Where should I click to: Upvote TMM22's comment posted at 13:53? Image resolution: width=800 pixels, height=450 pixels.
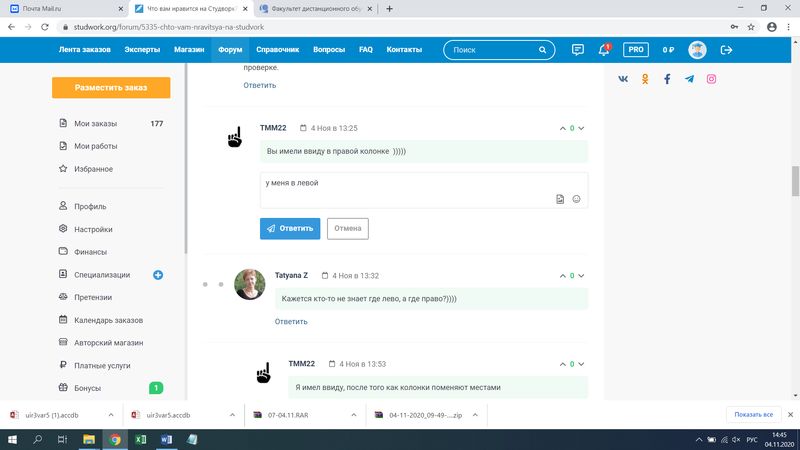click(x=562, y=364)
